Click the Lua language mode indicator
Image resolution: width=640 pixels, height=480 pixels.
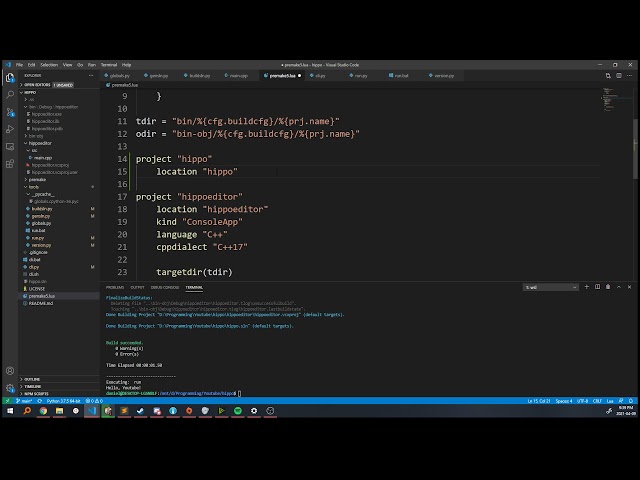tap(610, 401)
